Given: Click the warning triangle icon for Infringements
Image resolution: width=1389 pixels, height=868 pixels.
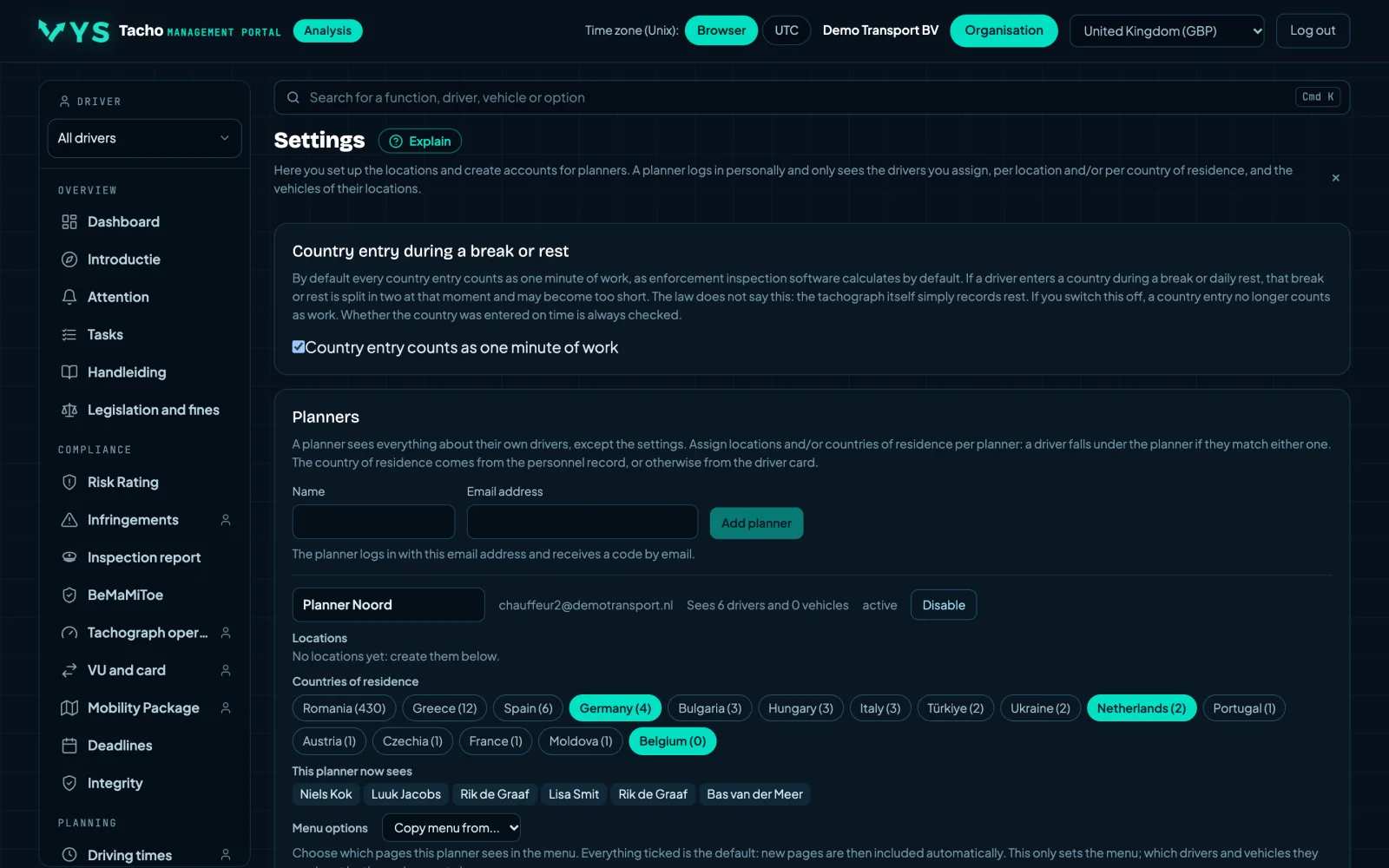Looking at the screenshot, I should click(x=69, y=520).
